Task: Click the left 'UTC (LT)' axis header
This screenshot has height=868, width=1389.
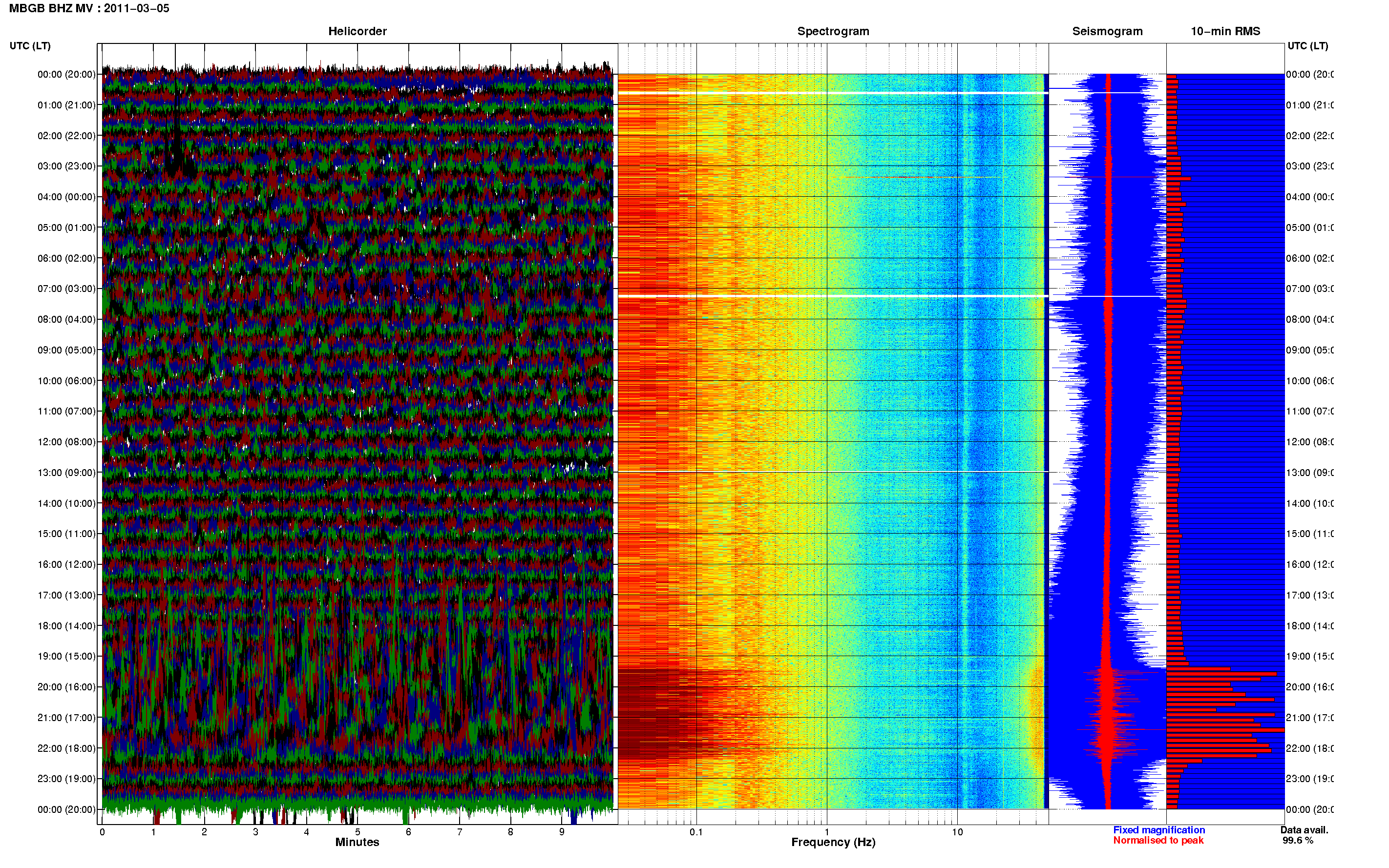Action: [30, 45]
